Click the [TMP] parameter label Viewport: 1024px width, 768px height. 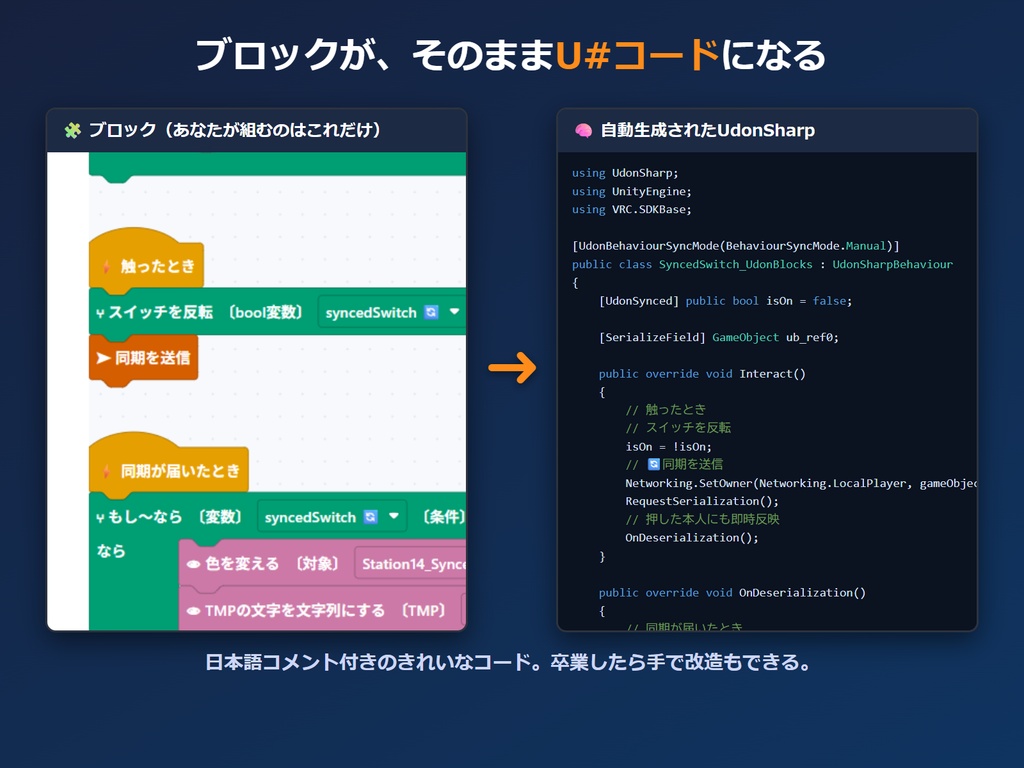pyautogui.click(x=423, y=611)
